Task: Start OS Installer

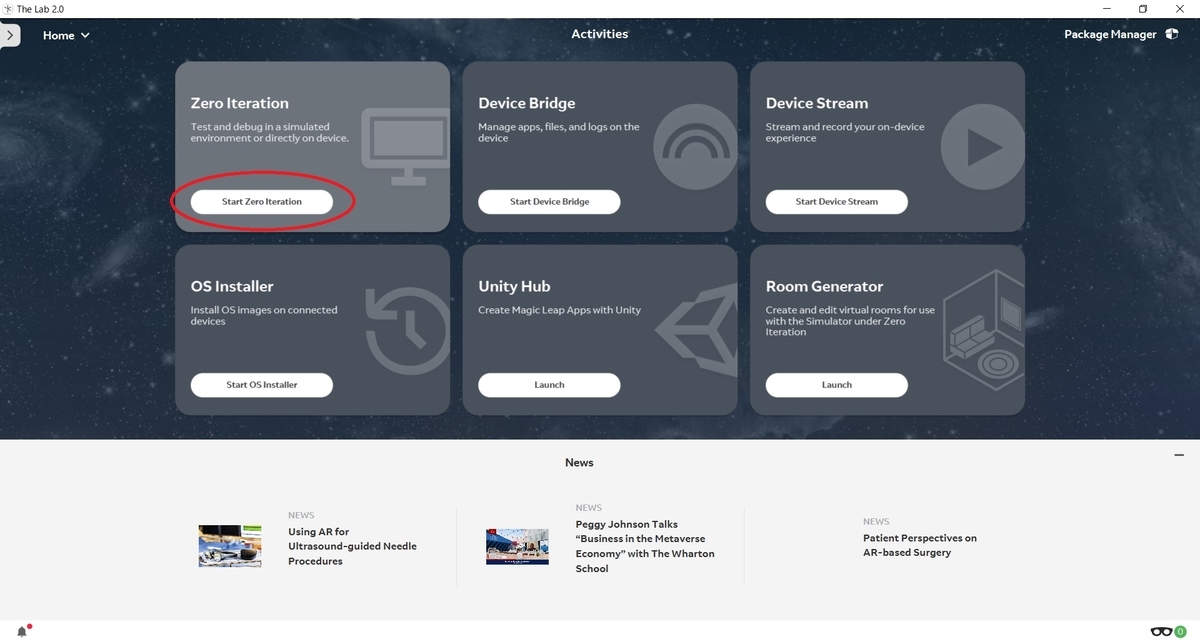Action: click(262, 384)
